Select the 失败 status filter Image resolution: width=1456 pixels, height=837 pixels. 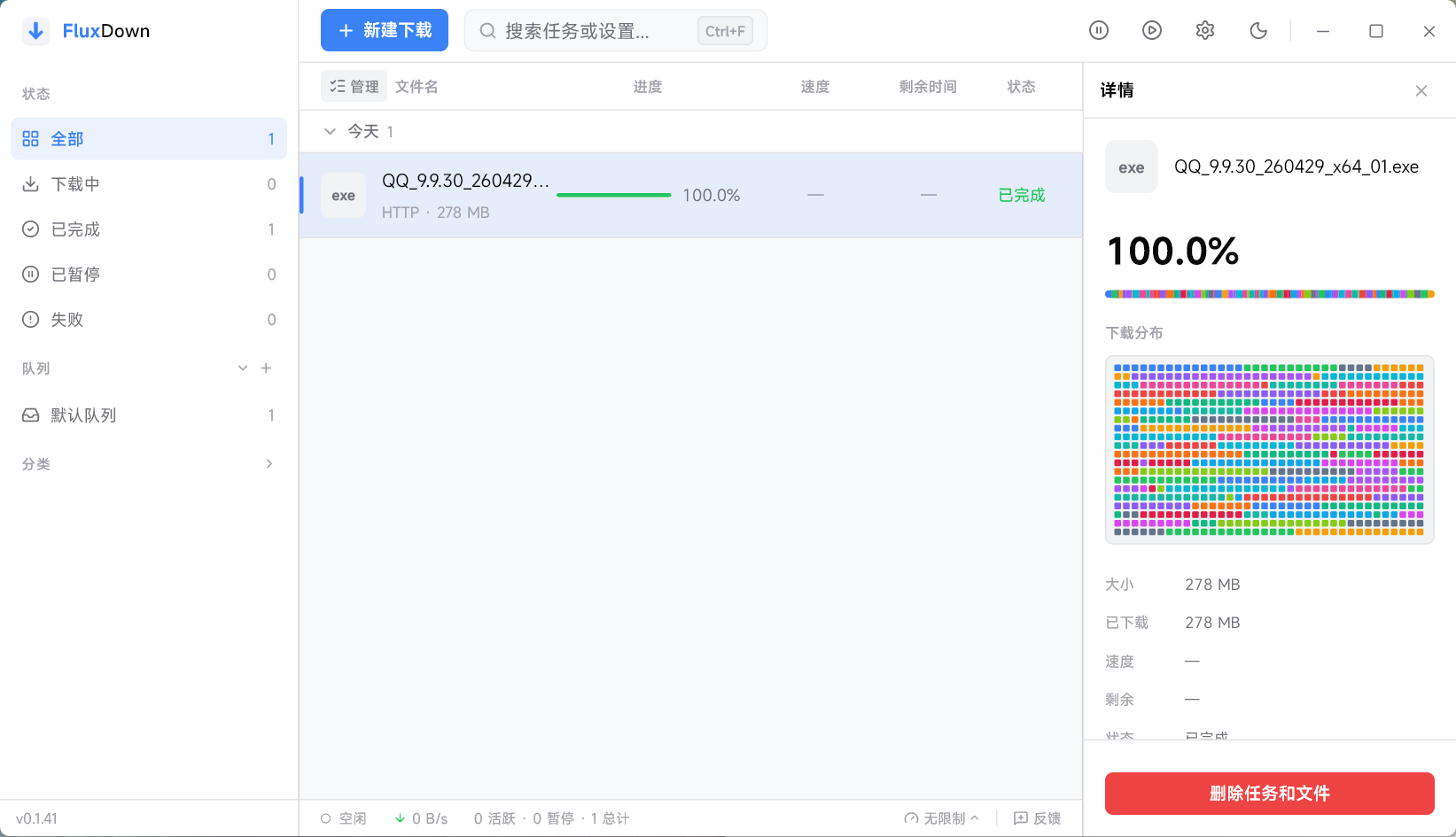(x=149, y=320)
